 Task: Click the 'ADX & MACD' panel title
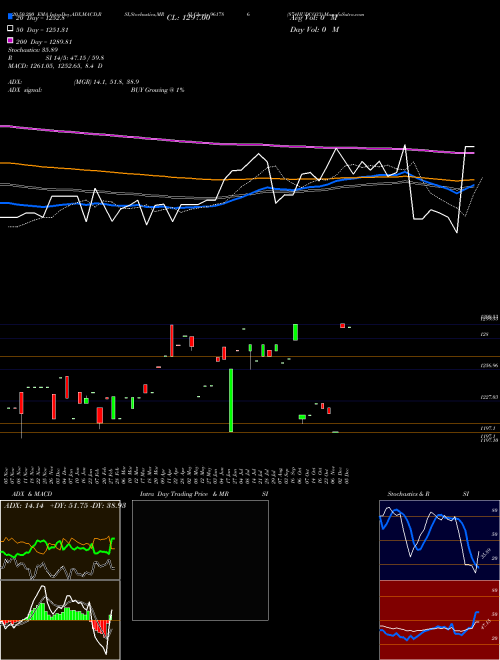[32, 494]
